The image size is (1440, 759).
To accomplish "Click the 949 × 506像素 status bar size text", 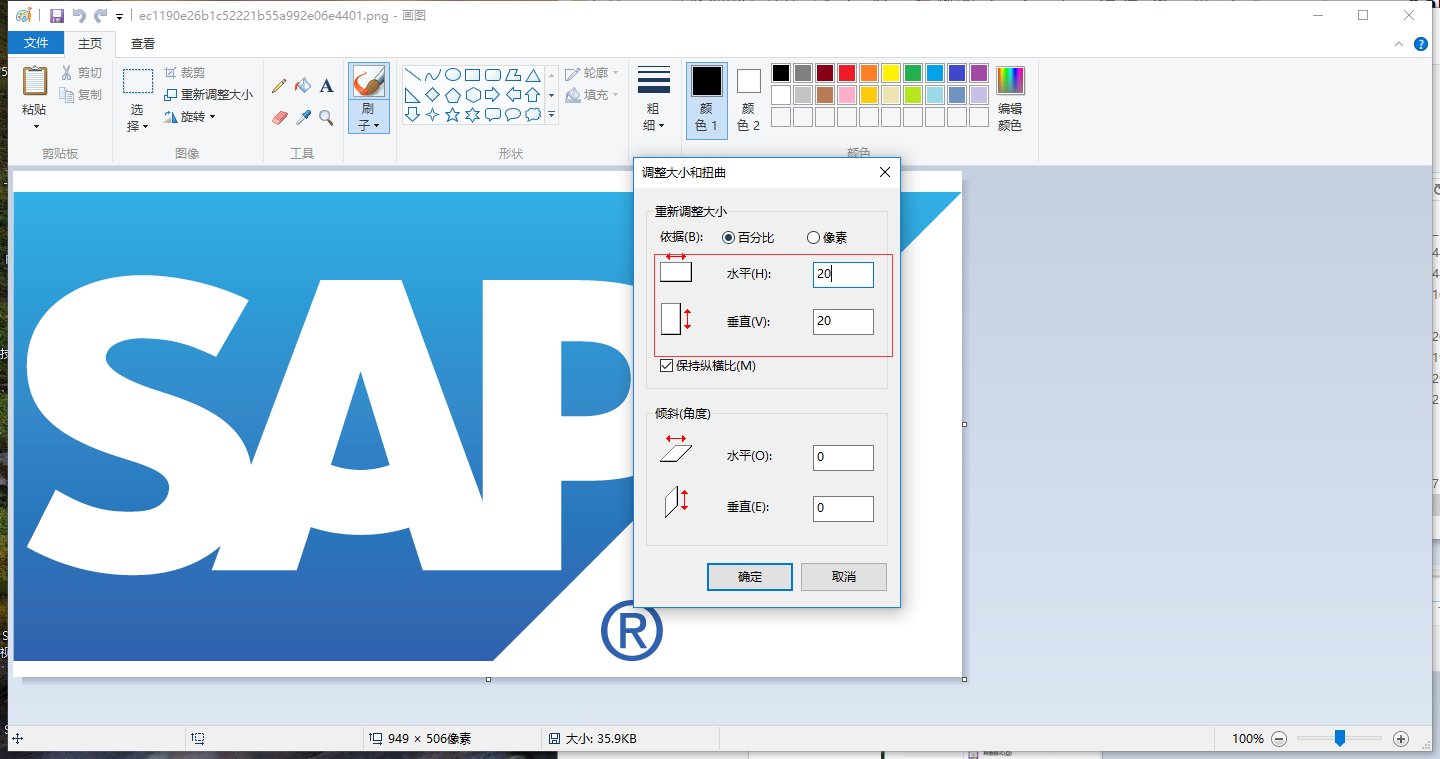I will [429, 739].
